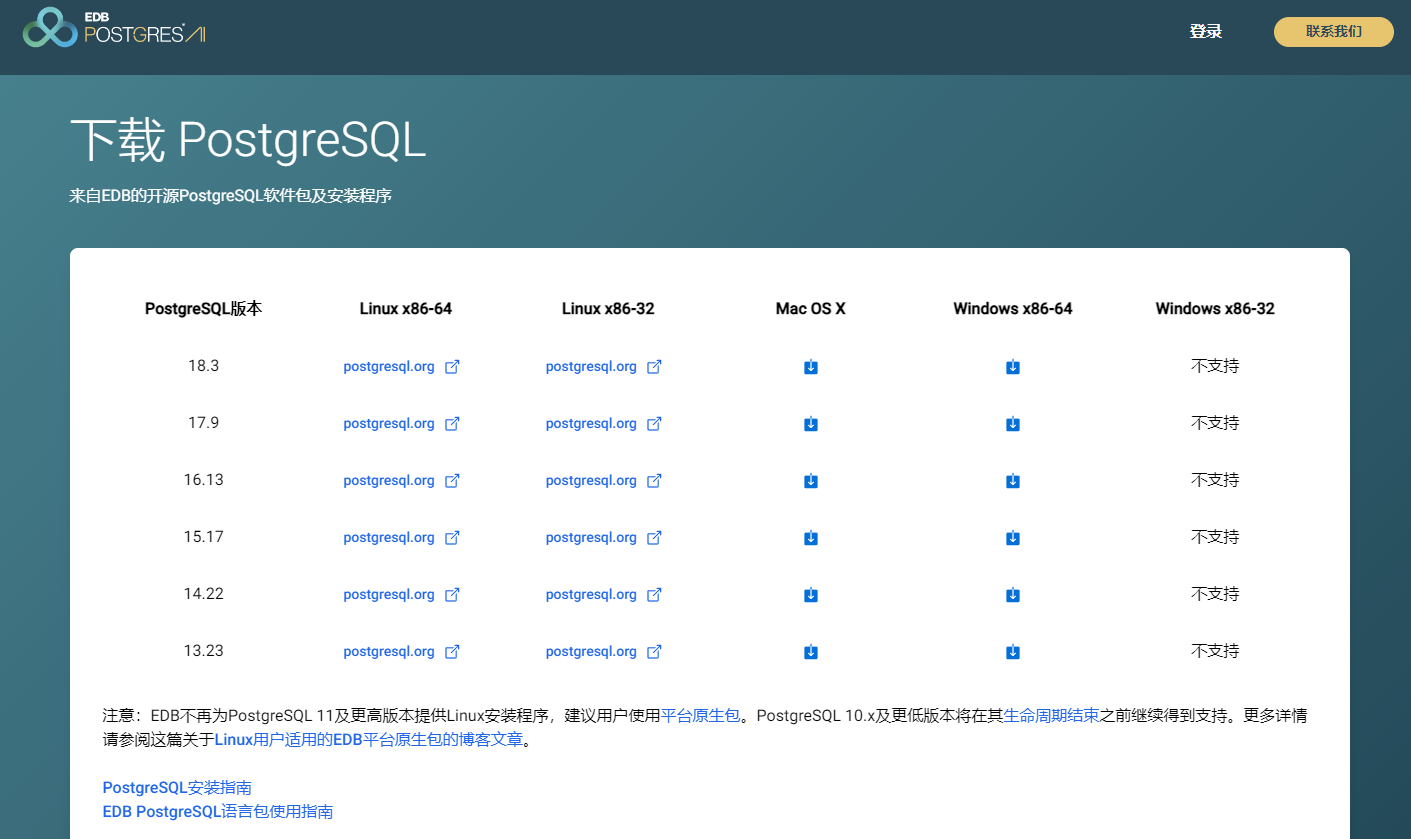The image size is (1411, 839).
Task: Download Windows x86-64 installer for 17.9
Action: tap(1013, 424)
